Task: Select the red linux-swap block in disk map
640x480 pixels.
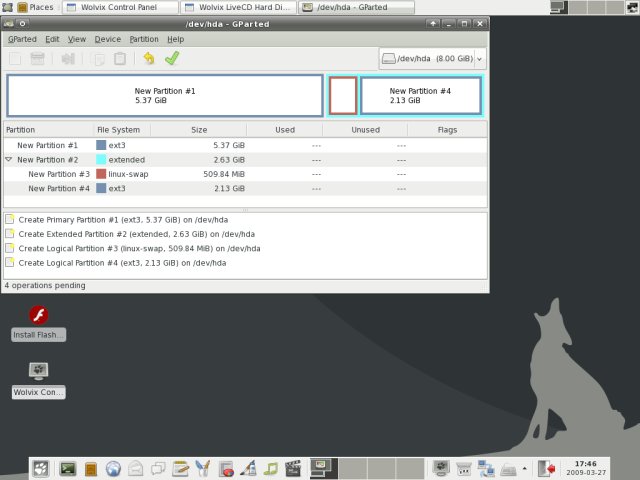Action: click(x=343, y=96)
